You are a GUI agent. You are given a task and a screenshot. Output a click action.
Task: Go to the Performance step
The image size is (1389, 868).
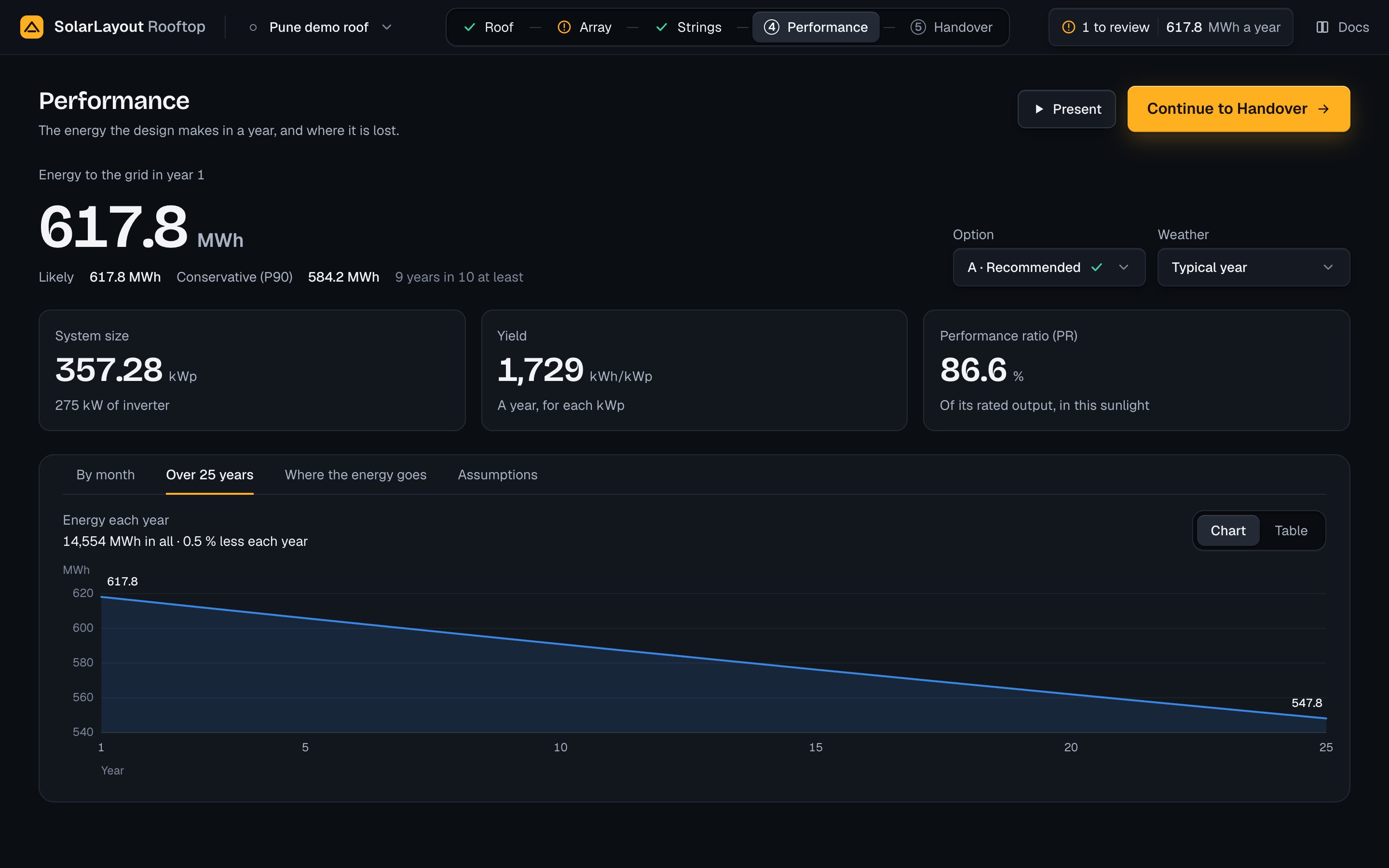click(816, 27)
